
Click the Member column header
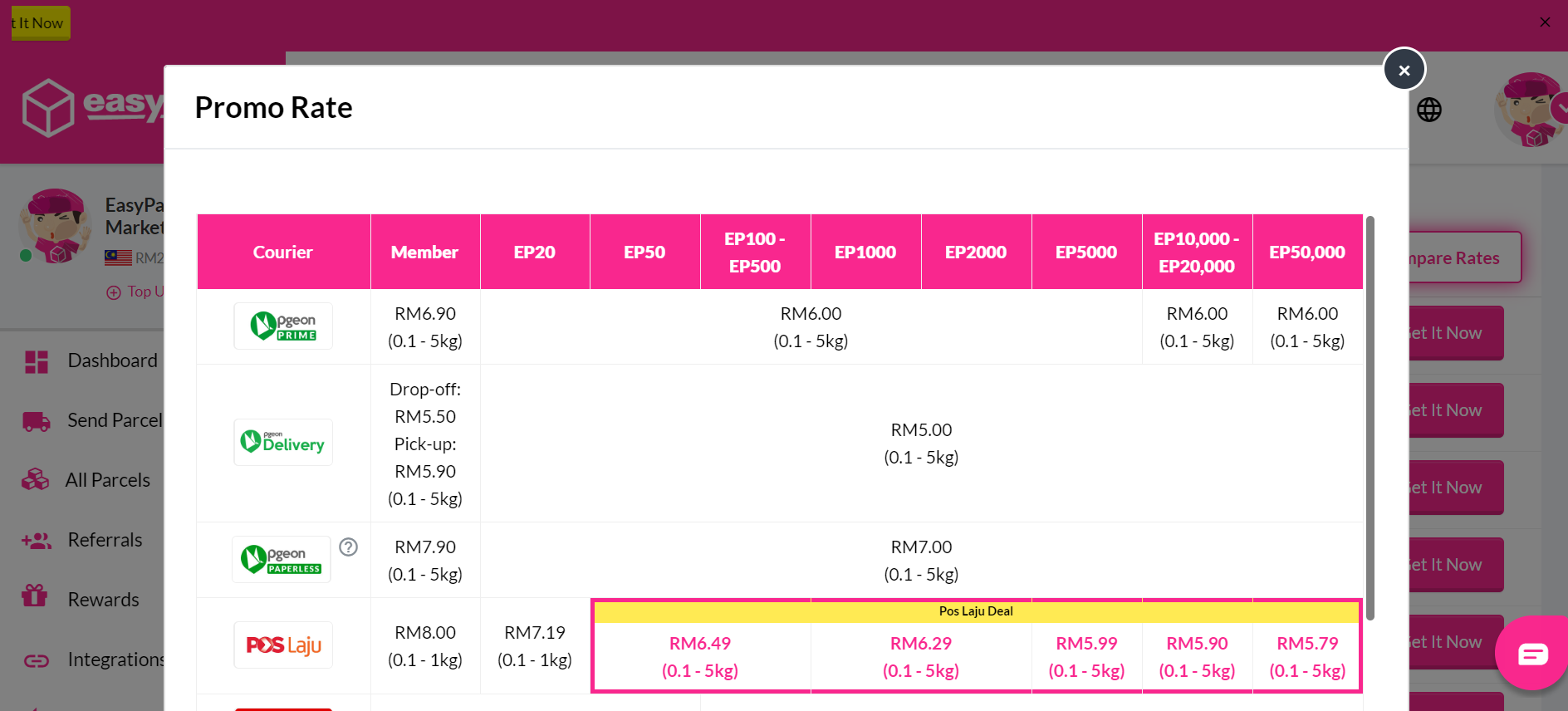coord(424,252)
